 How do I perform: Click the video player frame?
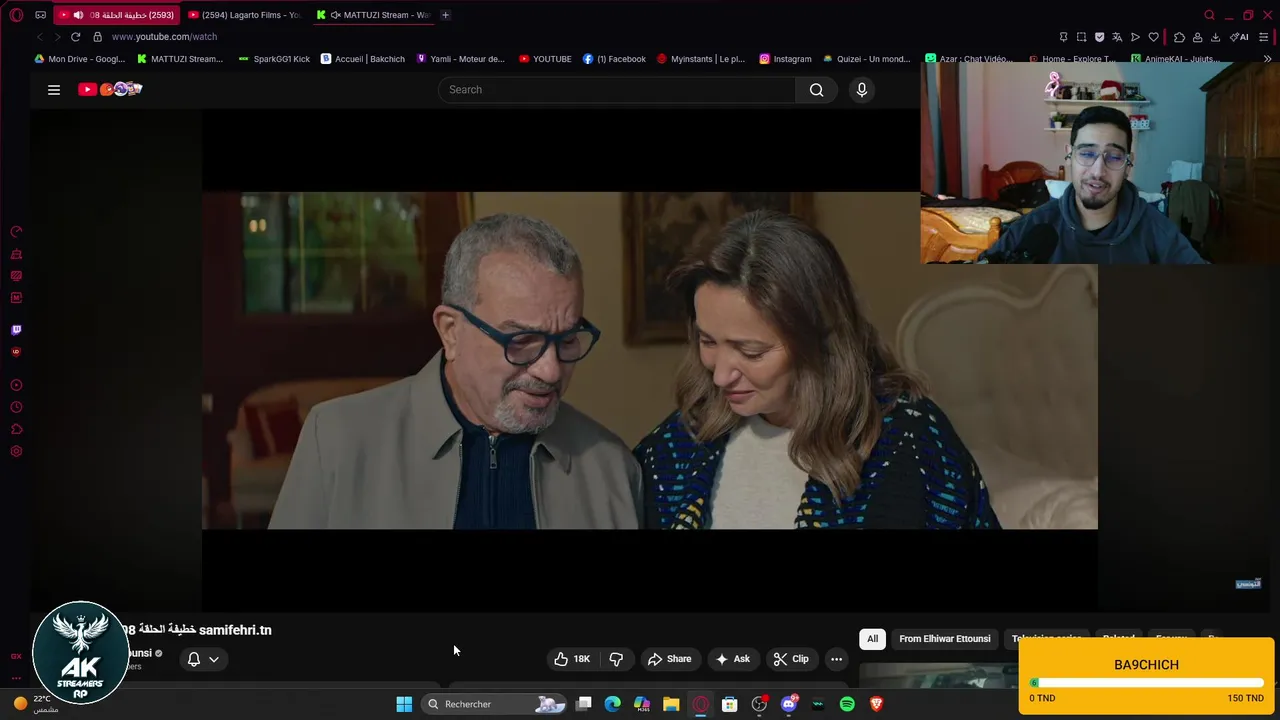[650, 360]
